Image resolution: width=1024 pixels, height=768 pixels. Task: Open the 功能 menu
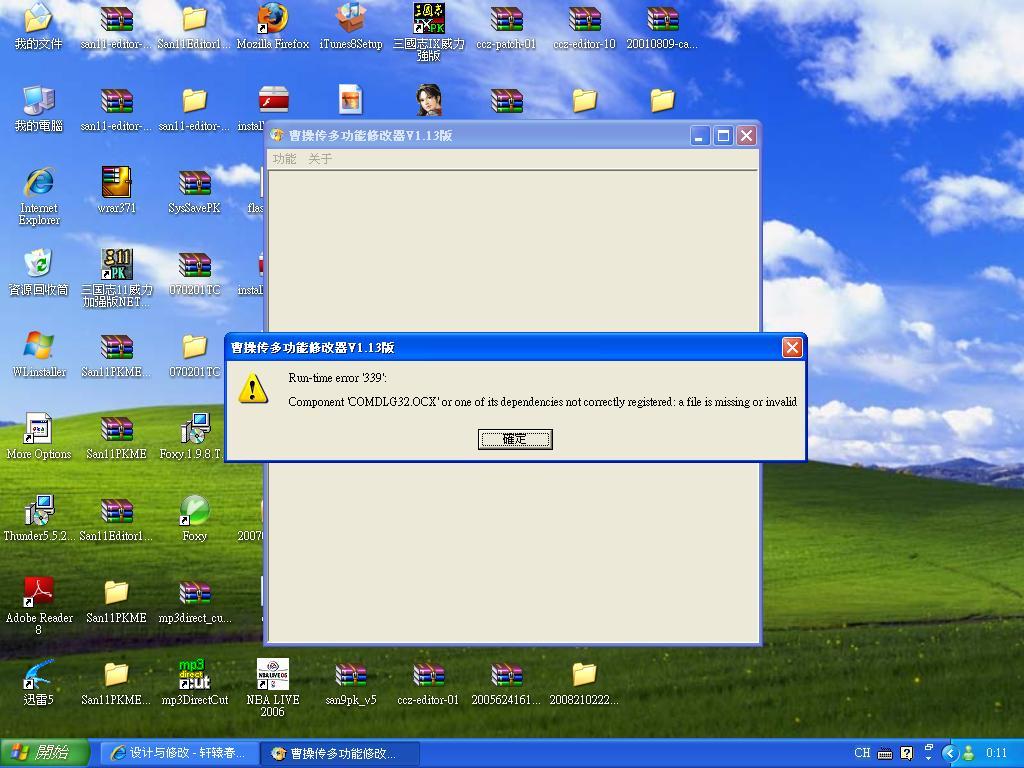(x=284, y=159)
